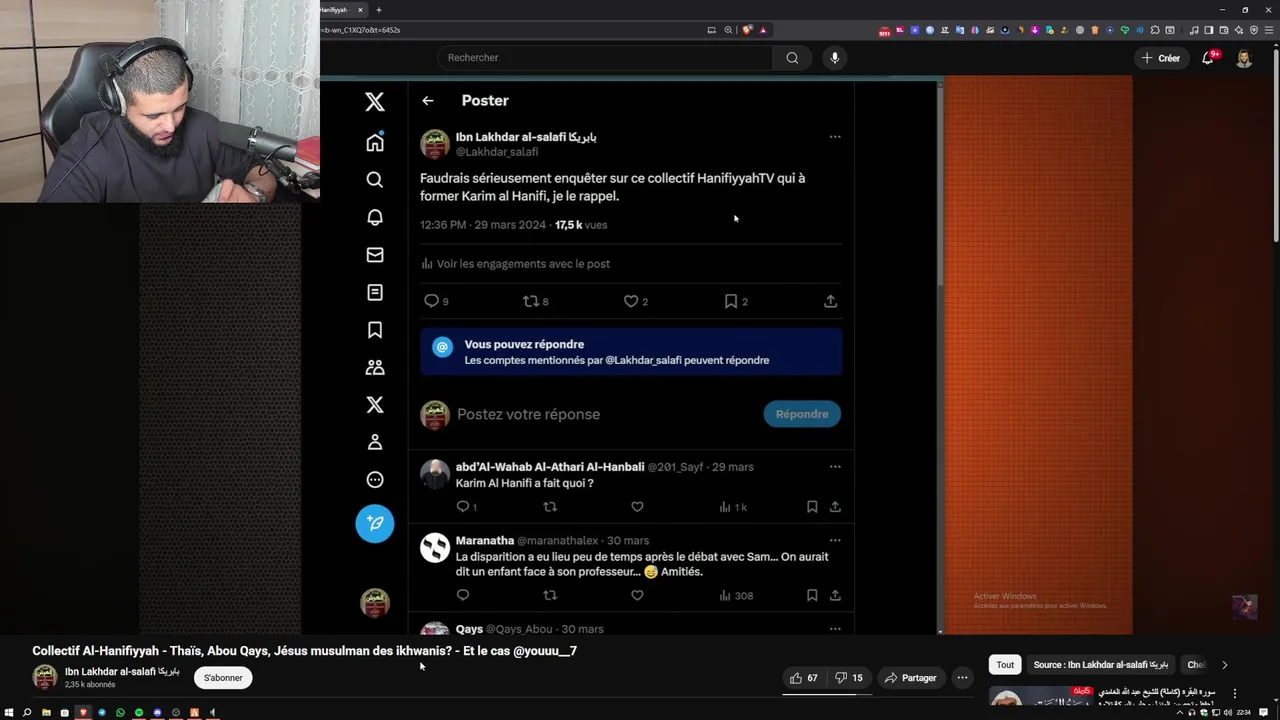Screen dimensions: 1280x720
Task: Click the X logo in the sidebar
Action: pos(375,101)
